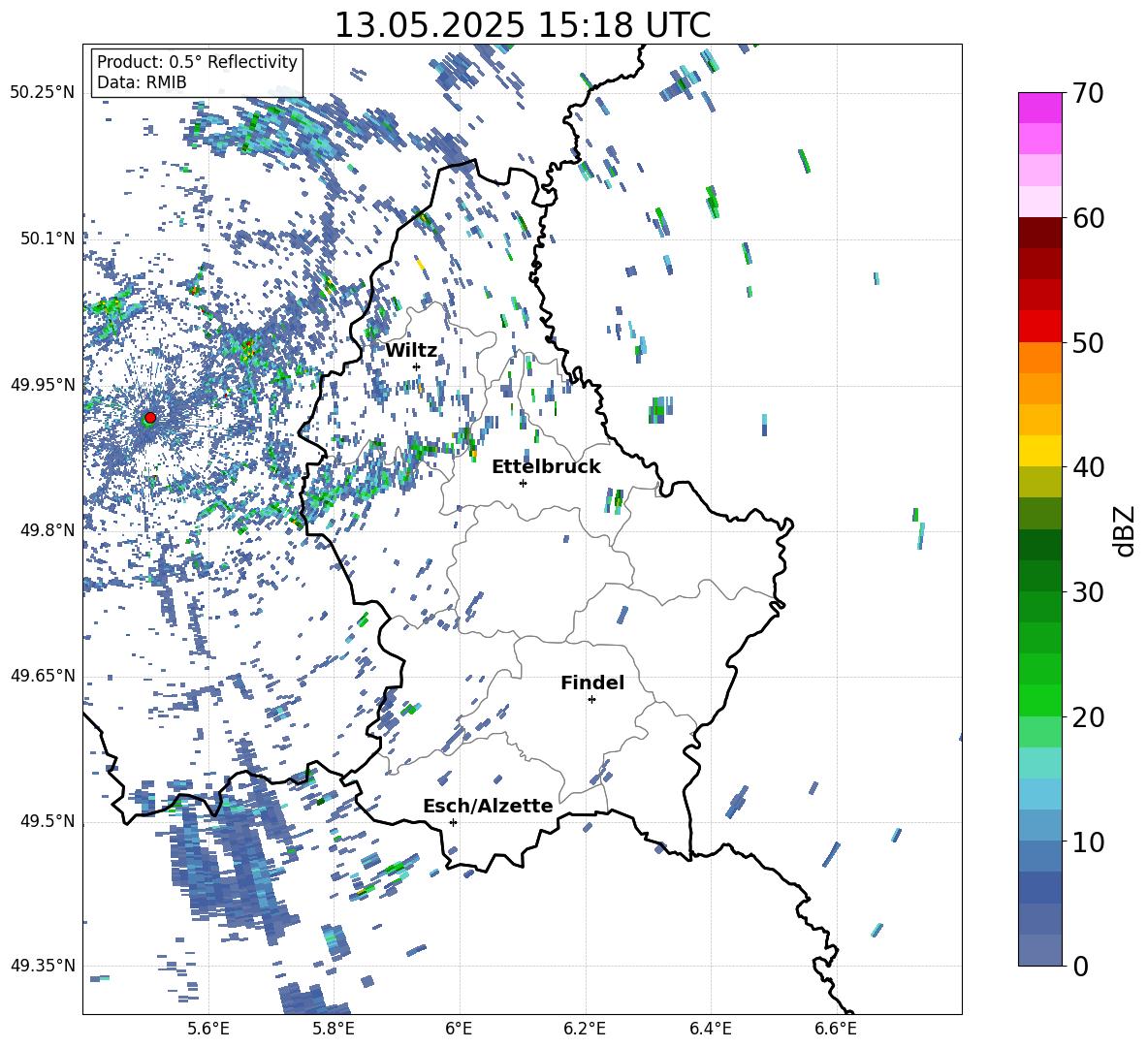Click the 5.8°E longitude label
Screen dimensions: 1148x1048
point(334,1030)
